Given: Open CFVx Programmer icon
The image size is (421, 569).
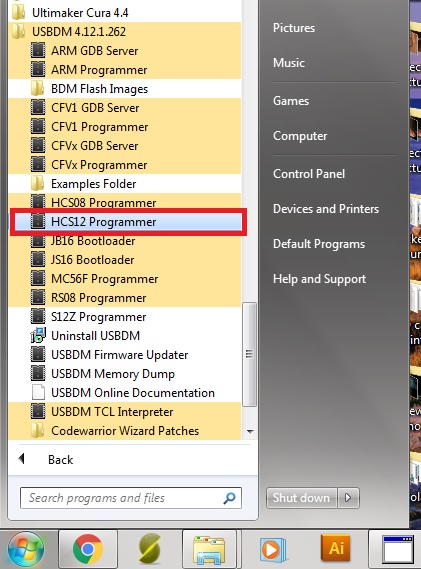Looking at the screenshot, I should (x=38, y=164).
